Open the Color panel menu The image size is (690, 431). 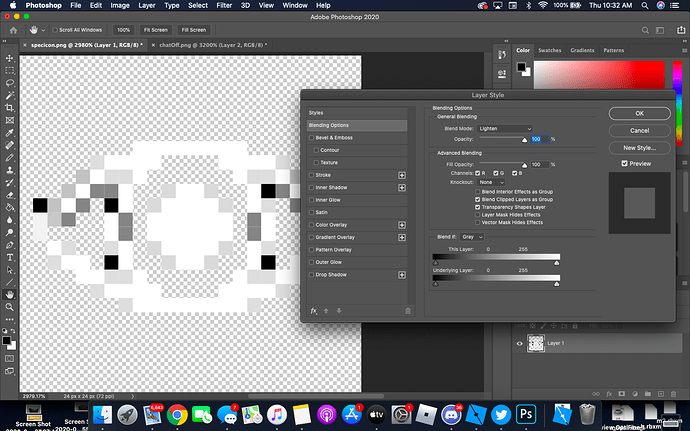[x=684, y=51]
